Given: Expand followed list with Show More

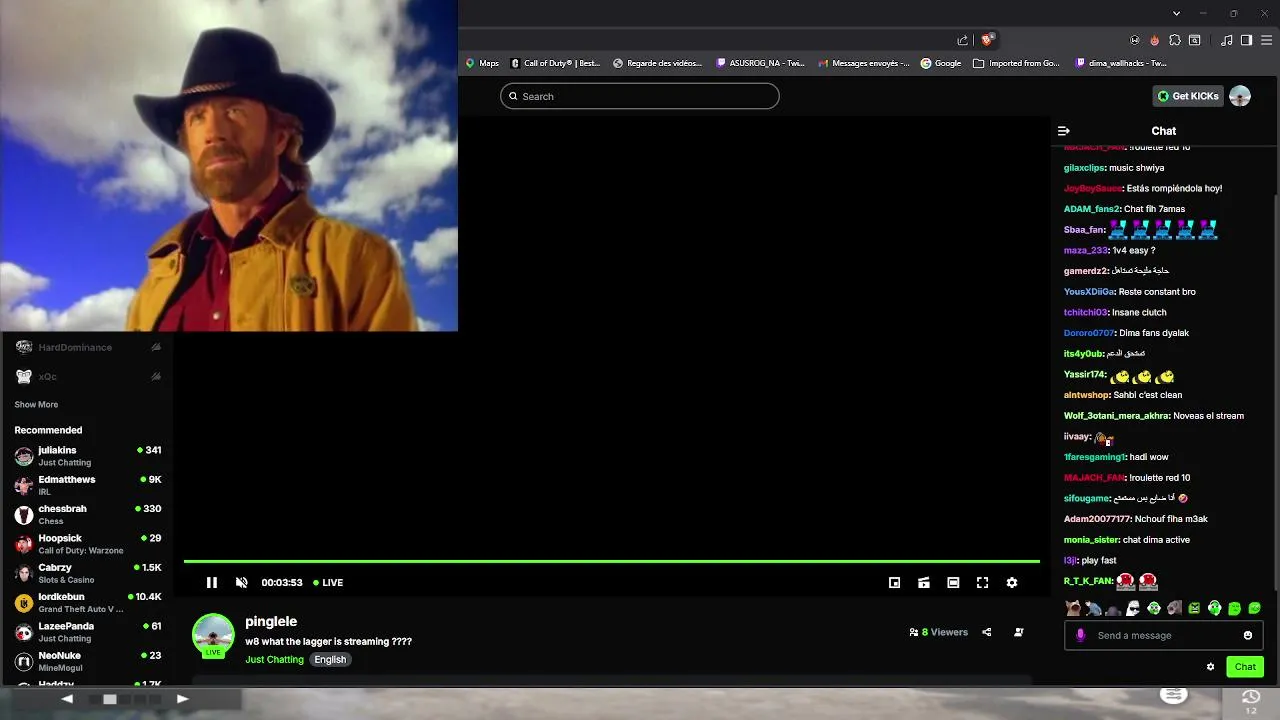Looking at the screenshot, I should 36,405.
